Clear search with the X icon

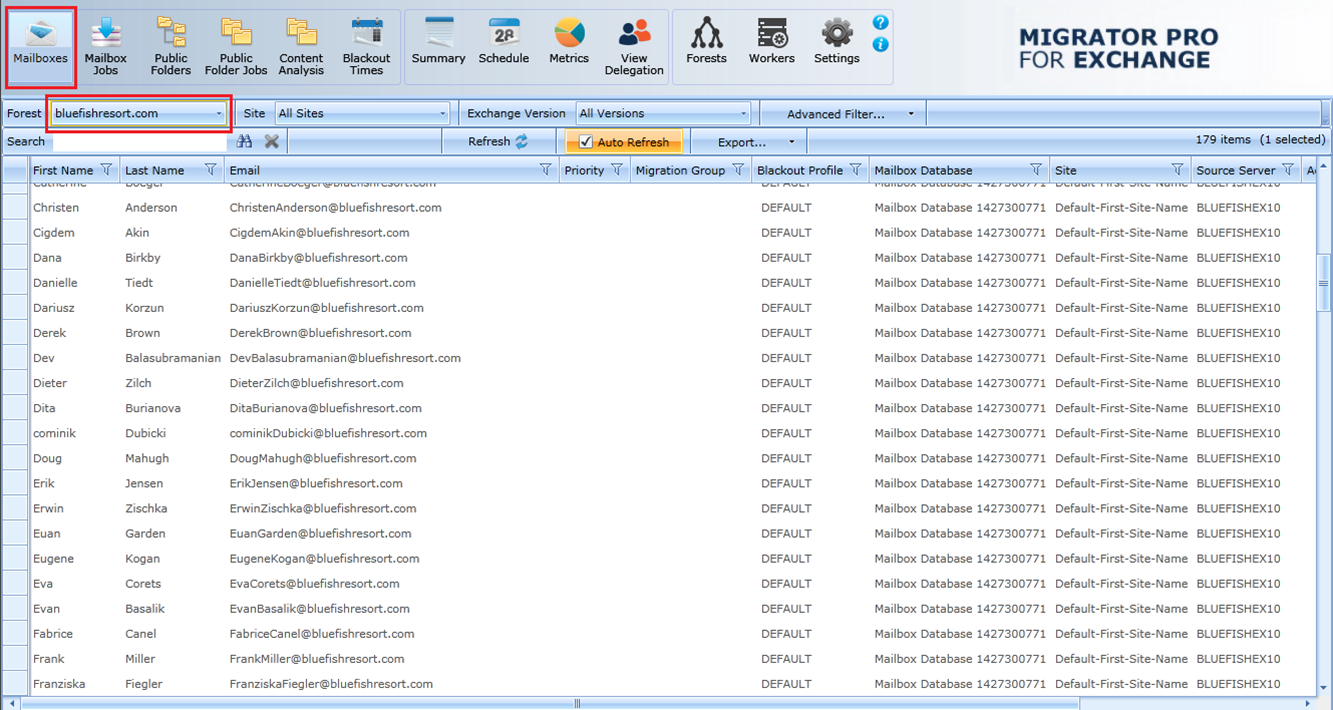pos(271,142)
